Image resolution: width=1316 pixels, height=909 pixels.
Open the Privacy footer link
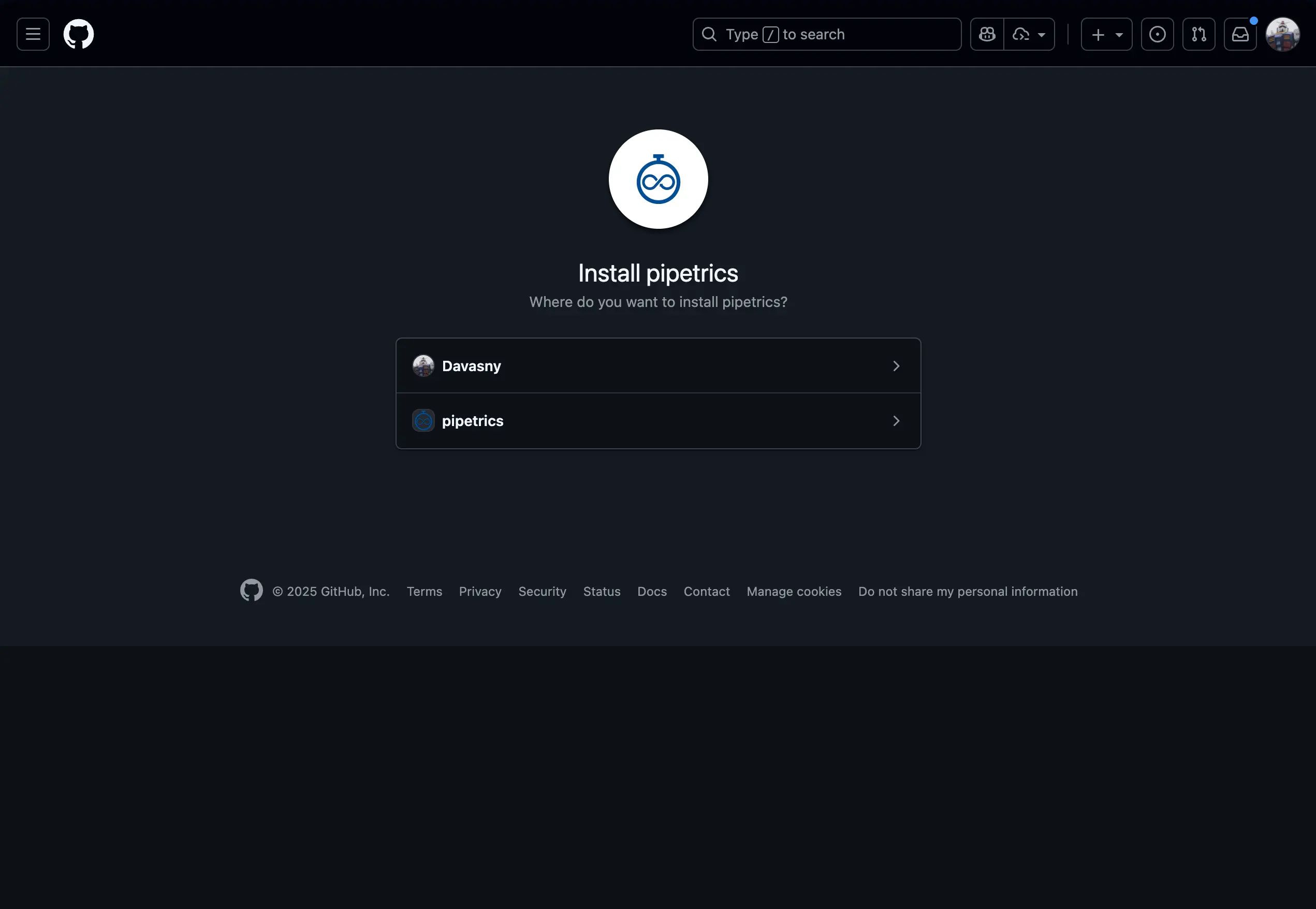pos(480,591)
